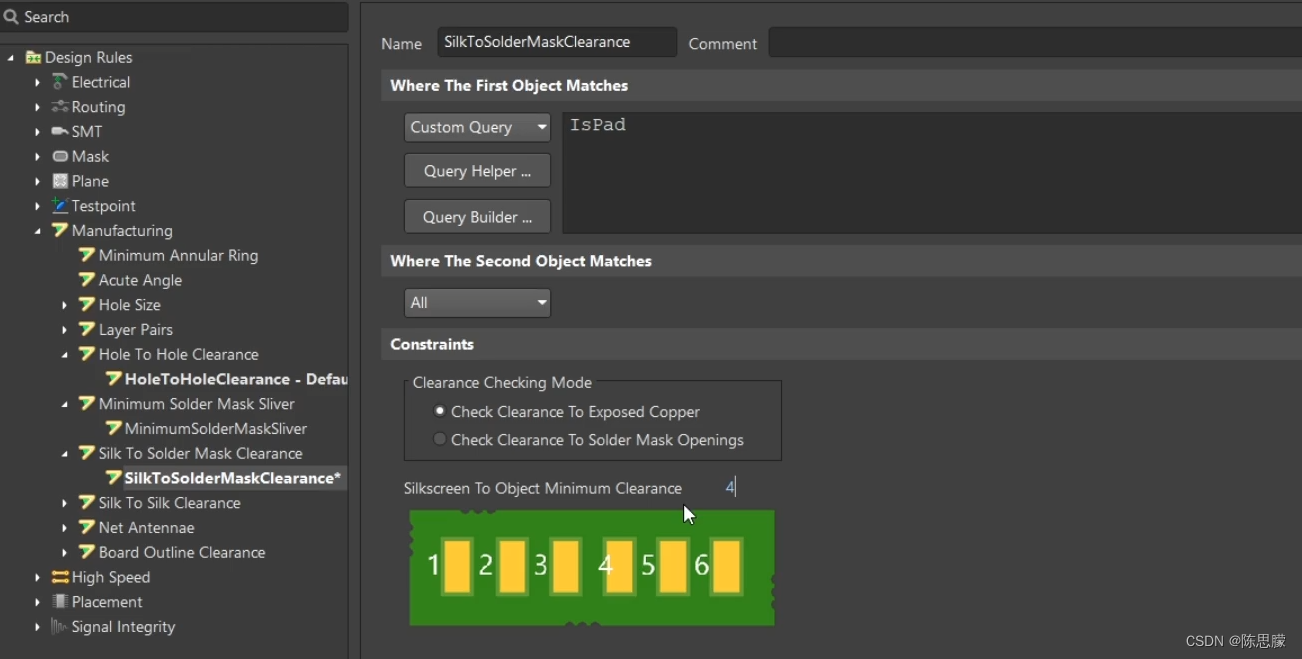Expand the Routing rules category

(x=38, y=107)
